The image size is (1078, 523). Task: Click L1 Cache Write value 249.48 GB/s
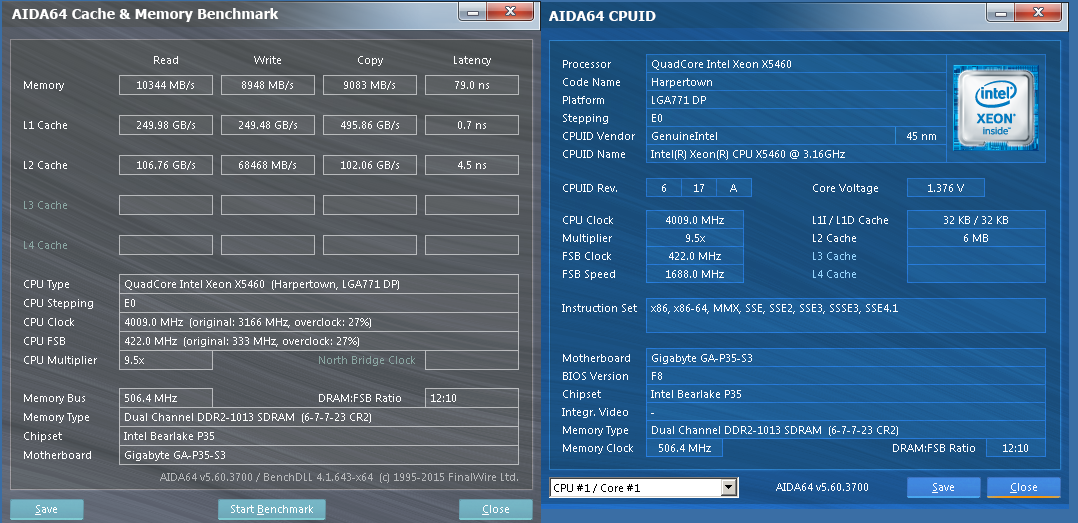[x=267, y=125]
